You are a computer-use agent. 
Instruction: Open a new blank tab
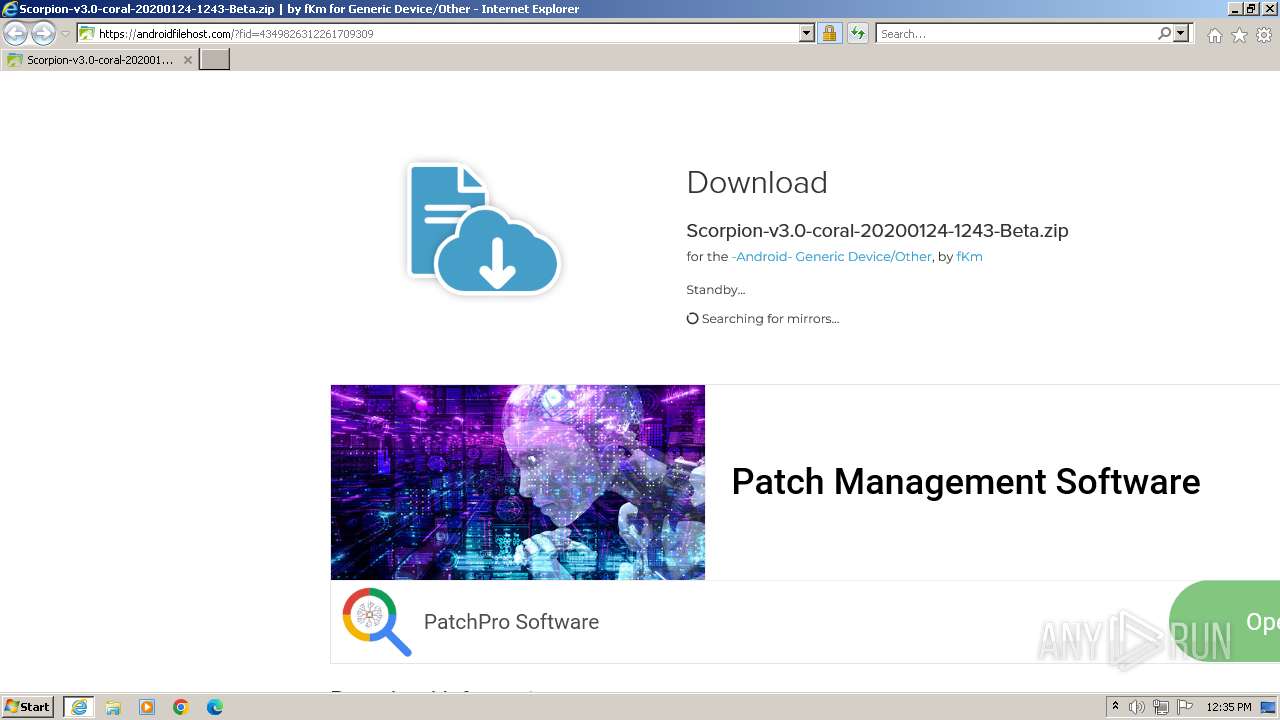(x=215, y=60)
